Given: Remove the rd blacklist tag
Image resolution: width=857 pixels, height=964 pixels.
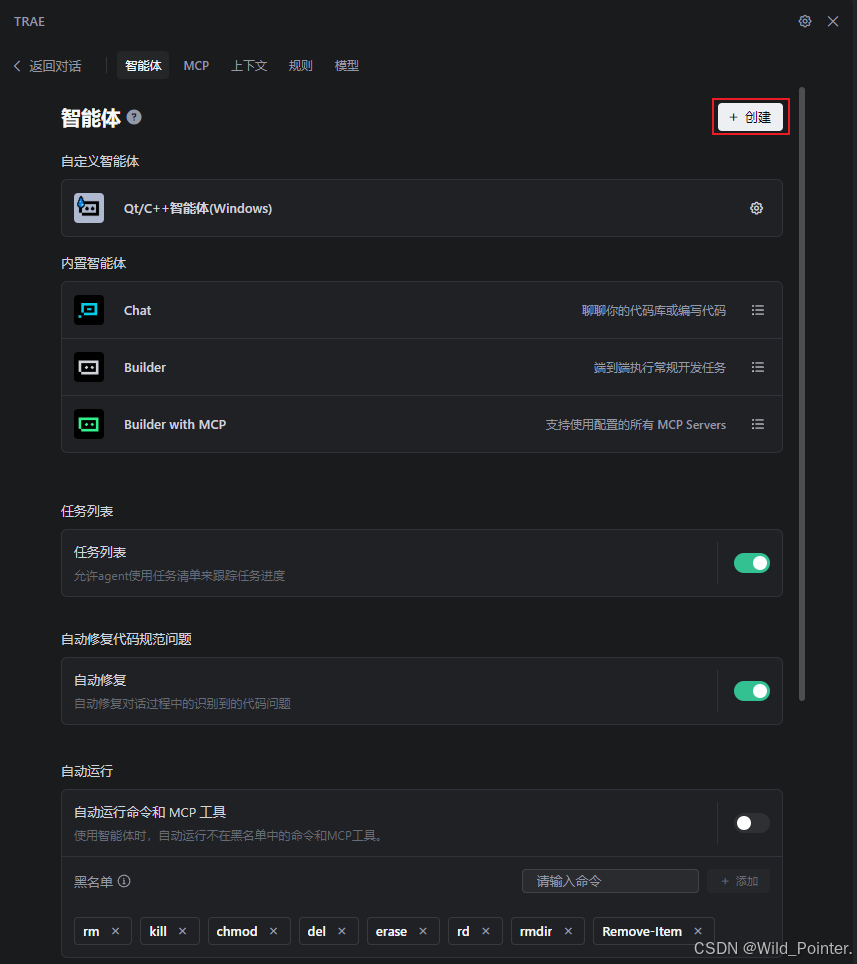Looking at the screenshot, I should click(486, 931).
